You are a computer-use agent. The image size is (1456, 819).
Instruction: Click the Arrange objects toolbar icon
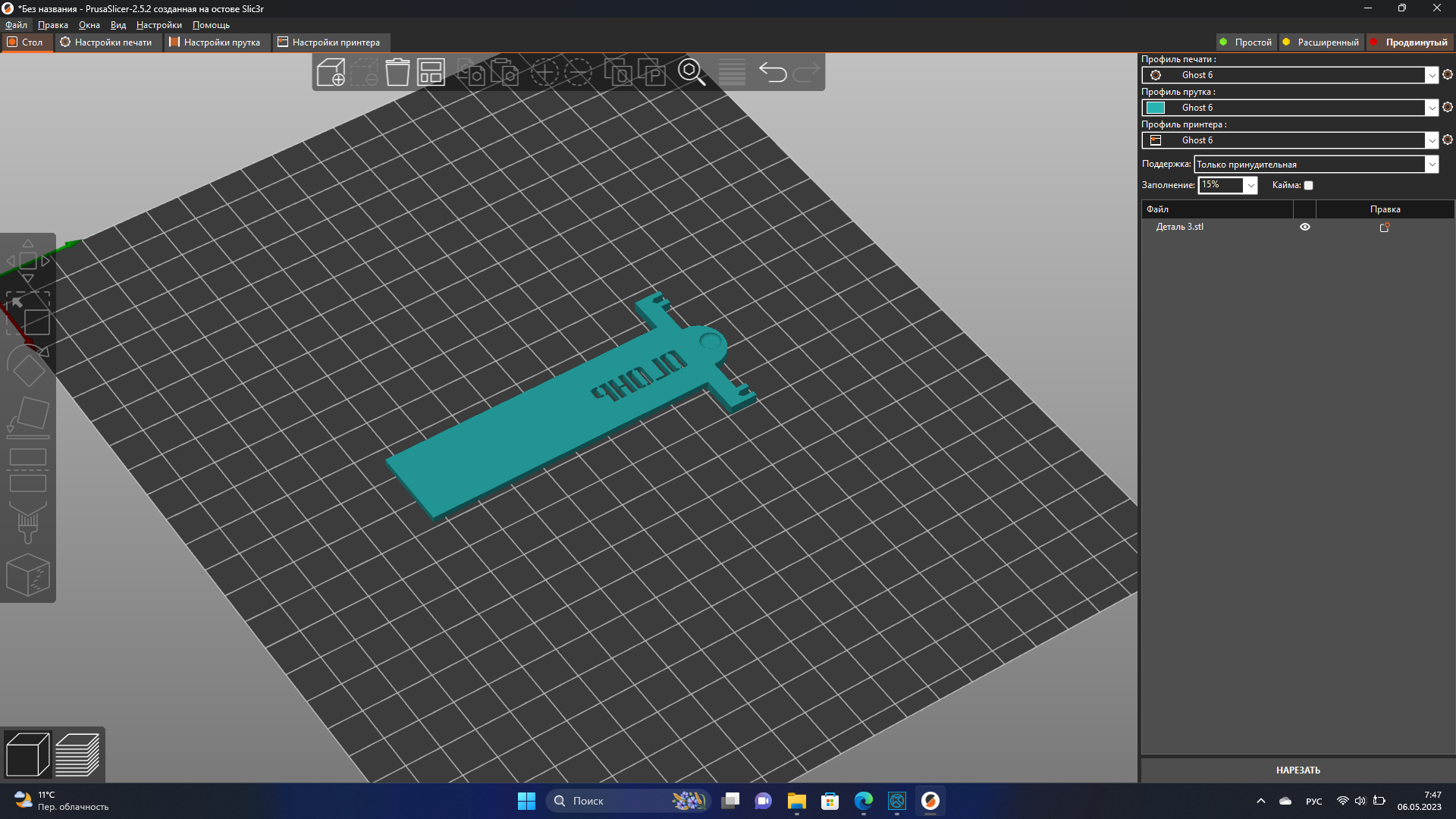(431, 72)
